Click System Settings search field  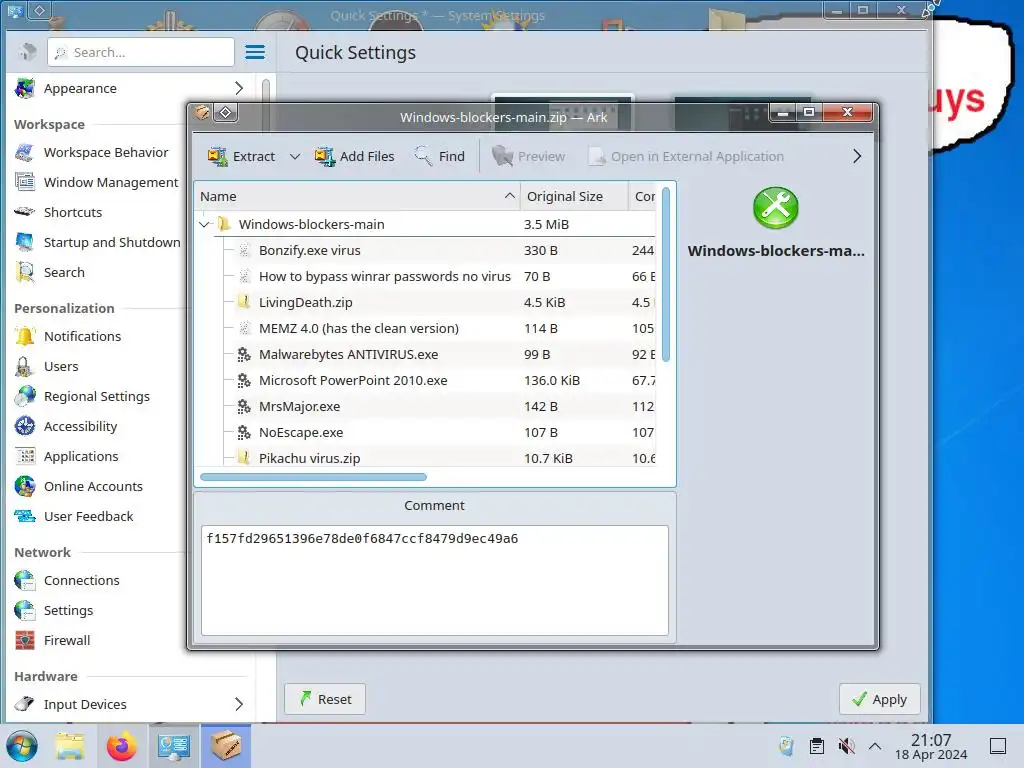pyautogui.click(x=141, y=52)
